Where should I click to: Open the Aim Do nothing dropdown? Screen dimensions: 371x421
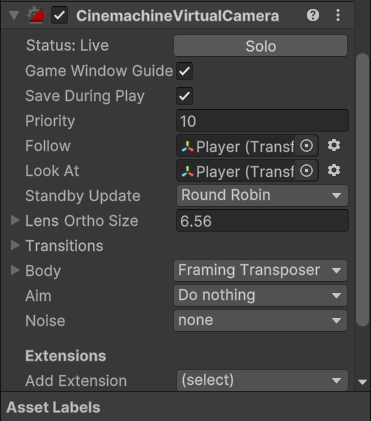click(260, 295)
